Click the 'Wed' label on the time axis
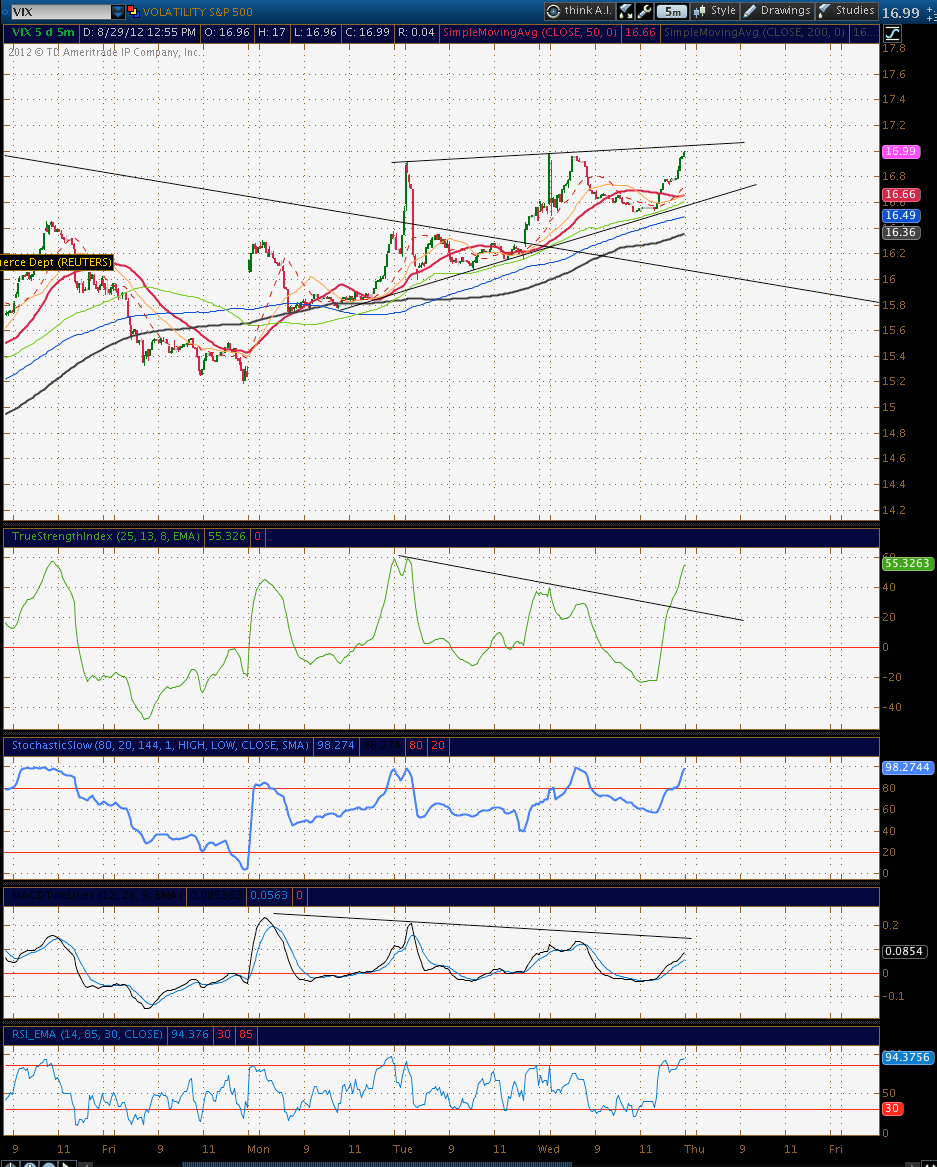 pos(549,1149)
